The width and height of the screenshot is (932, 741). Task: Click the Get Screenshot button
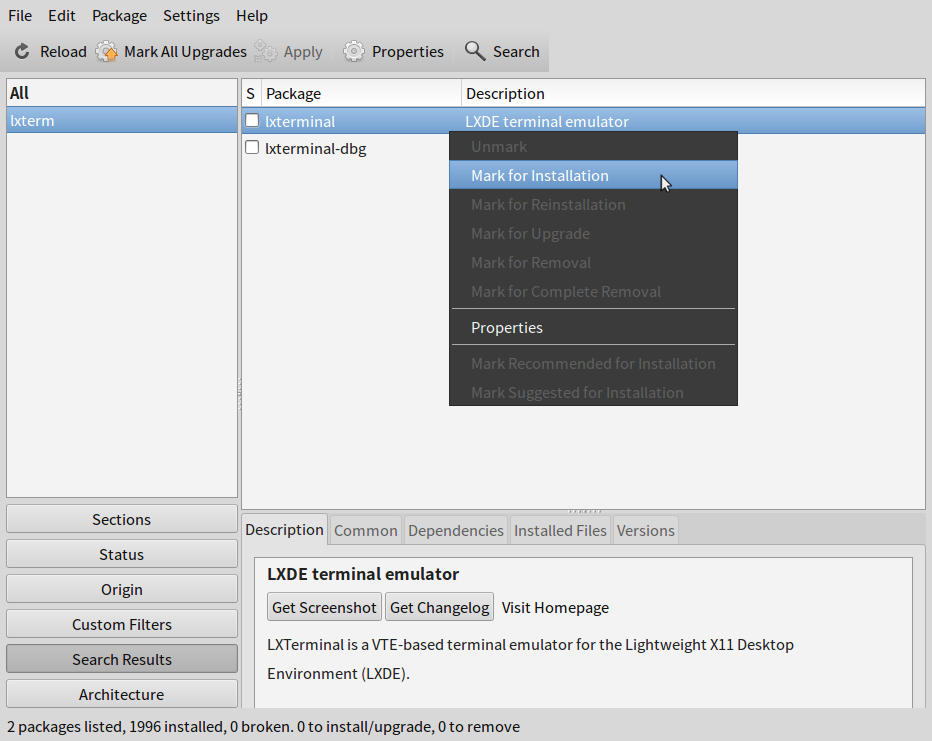[324, 607]
